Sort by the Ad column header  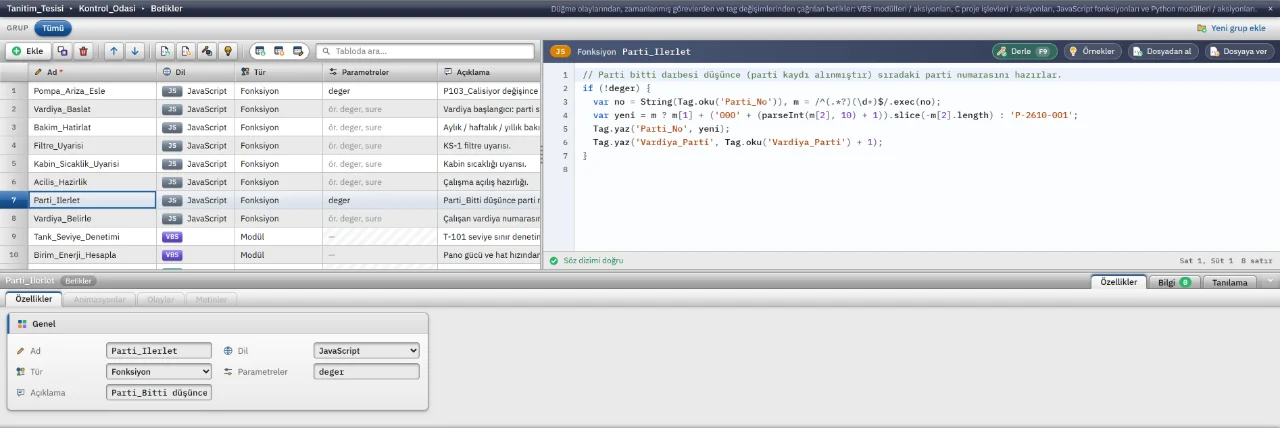(x=92, y=72)
